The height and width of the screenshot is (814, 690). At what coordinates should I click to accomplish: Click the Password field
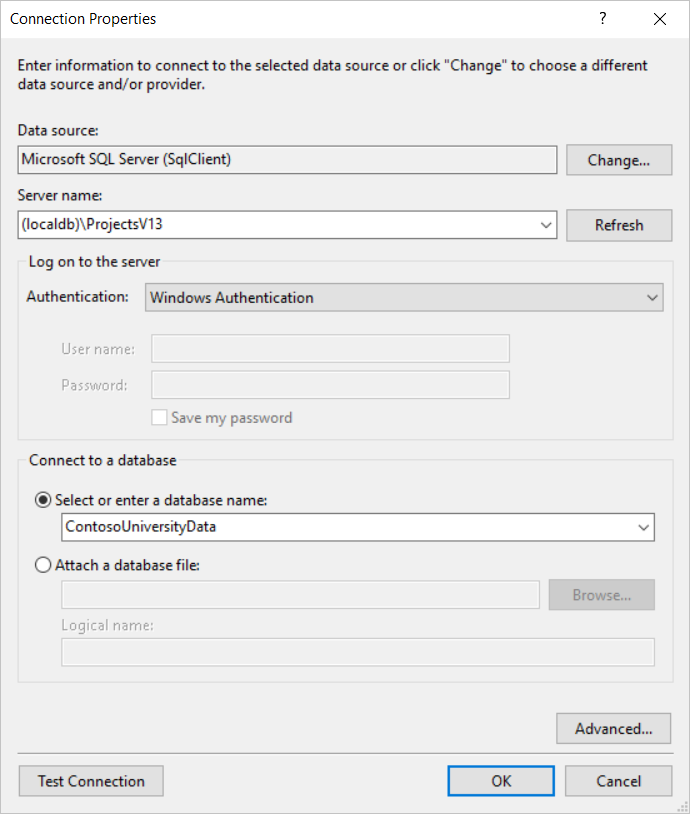(330, 385)
